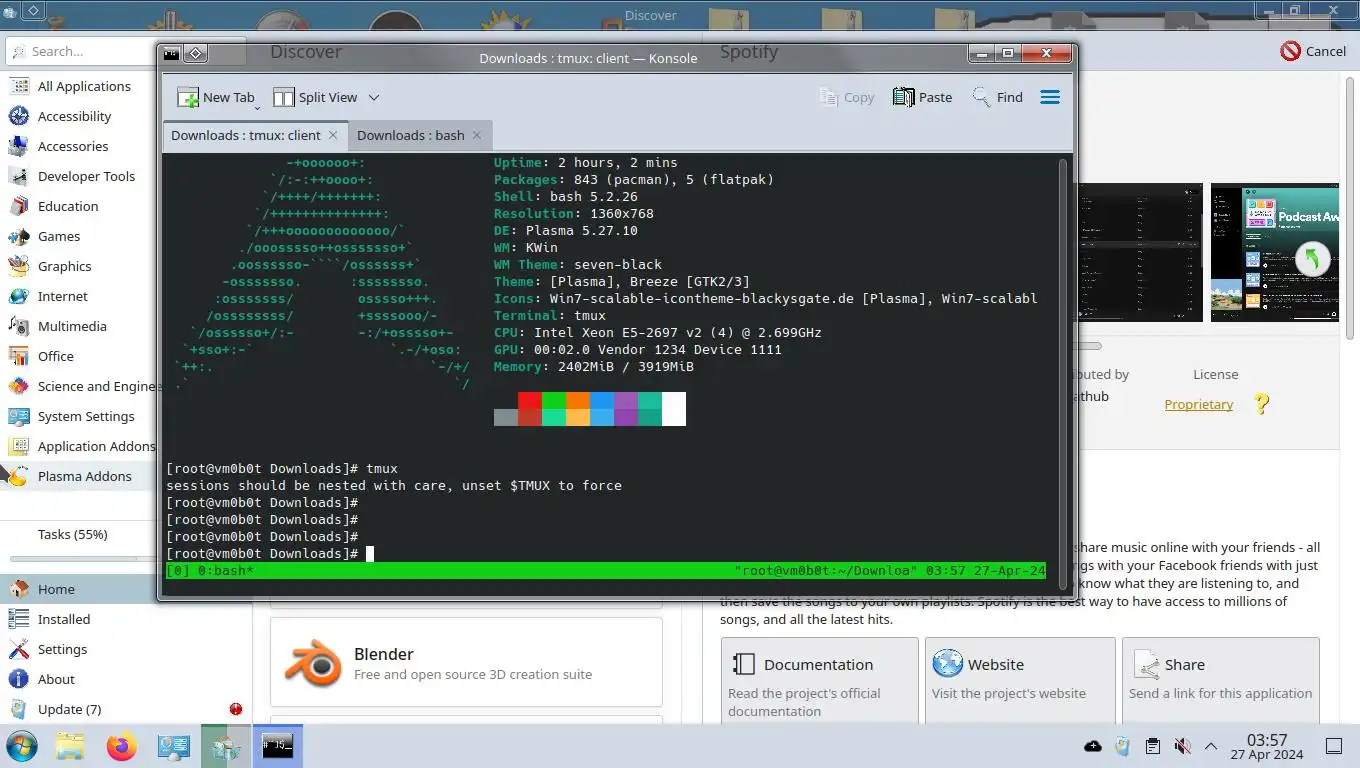This screenshot has height=768, width=1360.
Task: Open the Proprietary license link
Action: tap(1198, 404)
